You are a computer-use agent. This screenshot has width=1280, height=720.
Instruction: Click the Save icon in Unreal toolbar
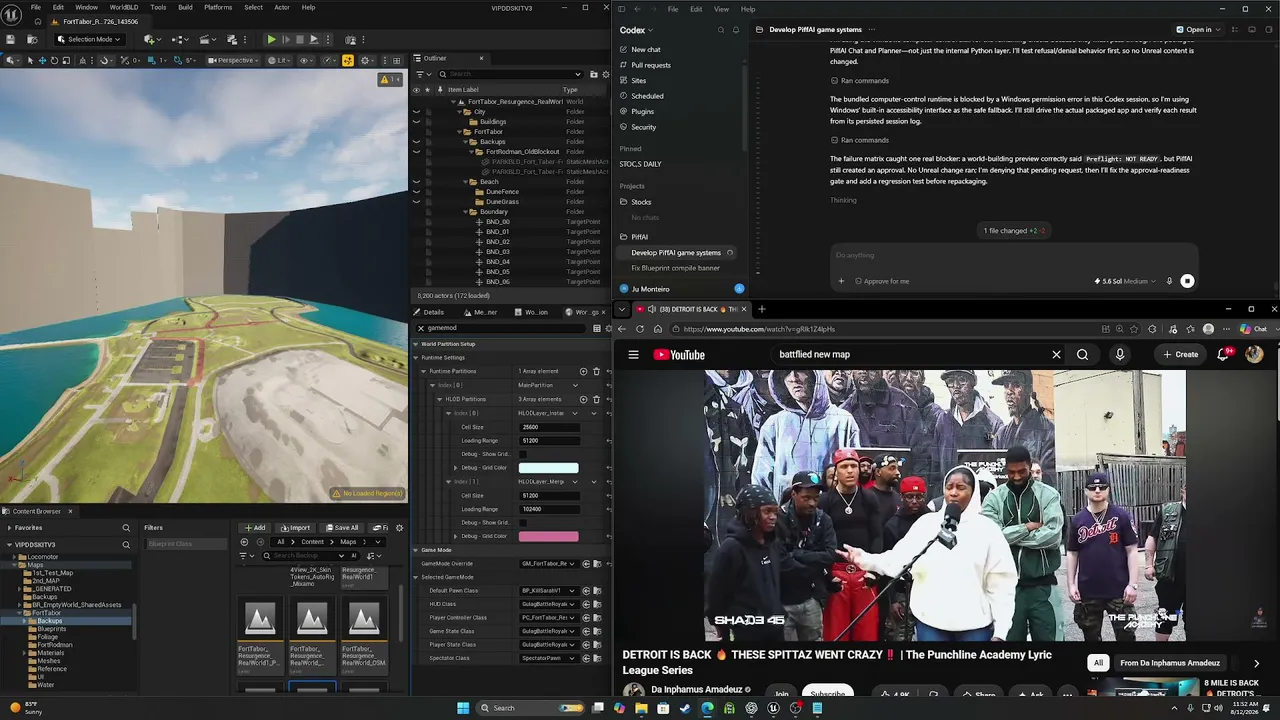click(x=10, y=39)
